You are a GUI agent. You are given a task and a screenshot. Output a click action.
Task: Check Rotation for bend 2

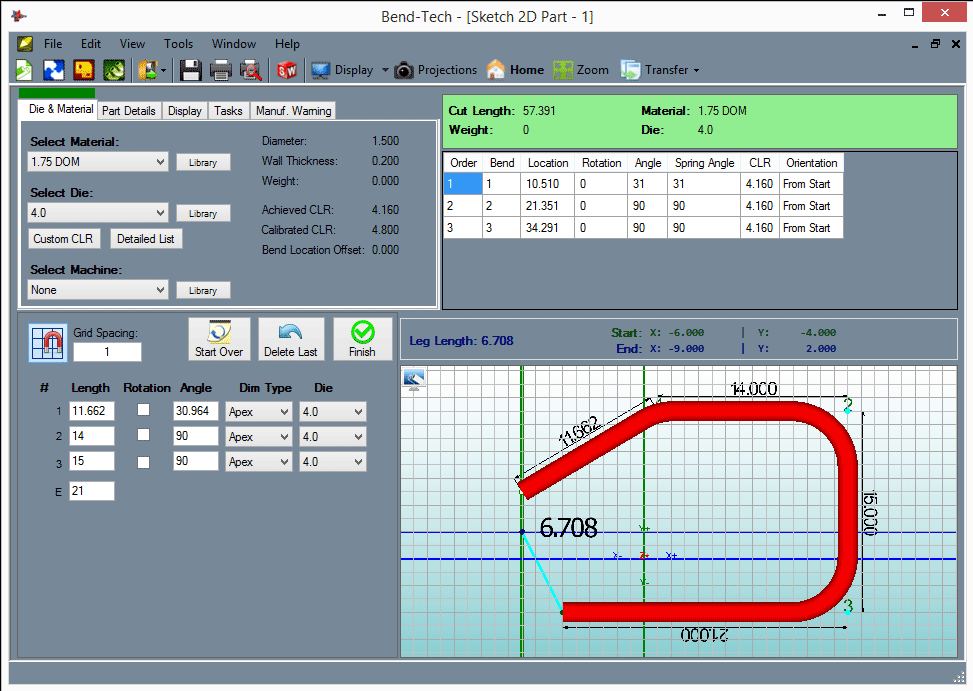coord(145,435)
